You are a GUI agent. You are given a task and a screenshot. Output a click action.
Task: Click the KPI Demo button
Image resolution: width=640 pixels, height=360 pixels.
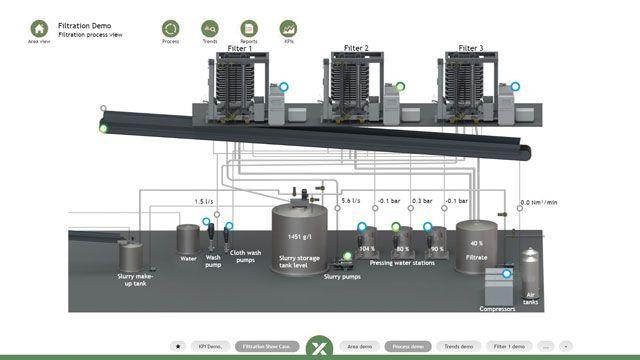click(210, 346)
